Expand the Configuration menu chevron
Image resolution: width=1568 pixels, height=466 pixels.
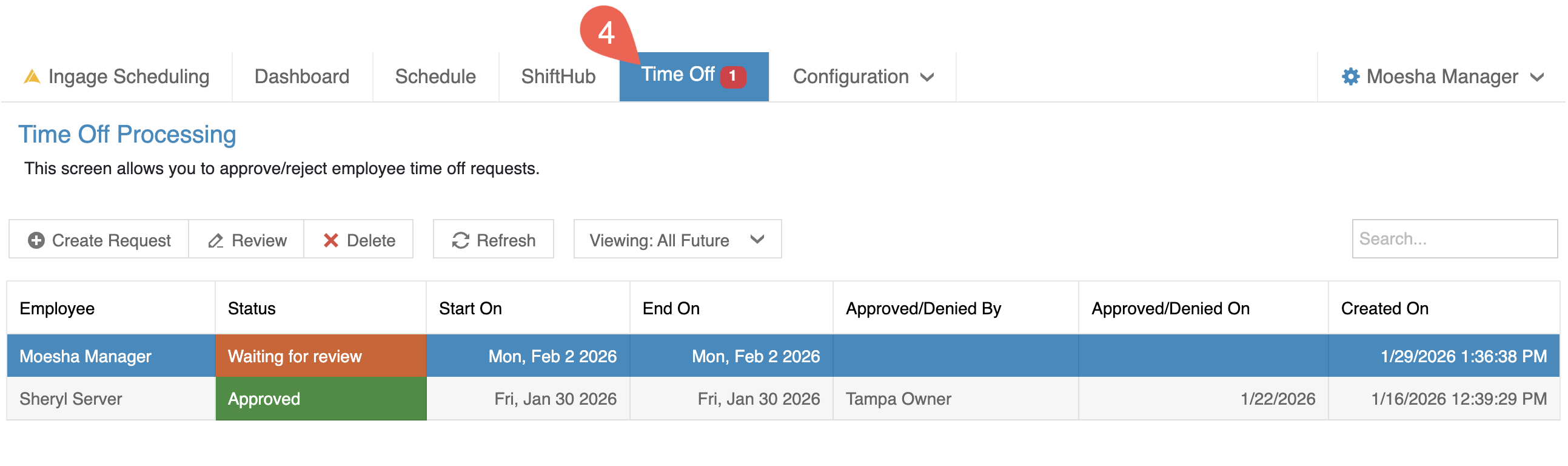[x=927, y=77]
